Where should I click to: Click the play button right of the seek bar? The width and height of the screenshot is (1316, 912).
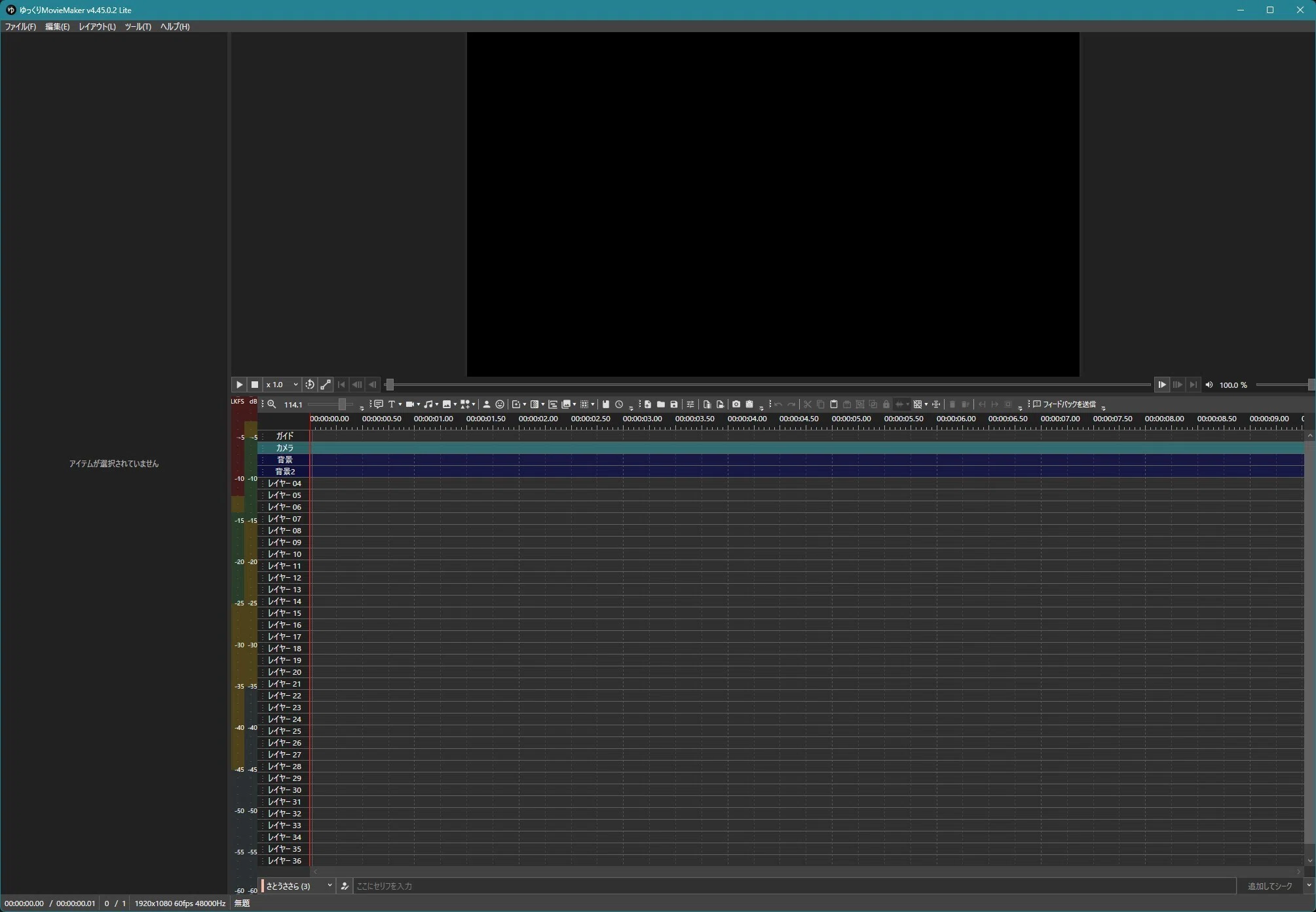[1161, 385]
